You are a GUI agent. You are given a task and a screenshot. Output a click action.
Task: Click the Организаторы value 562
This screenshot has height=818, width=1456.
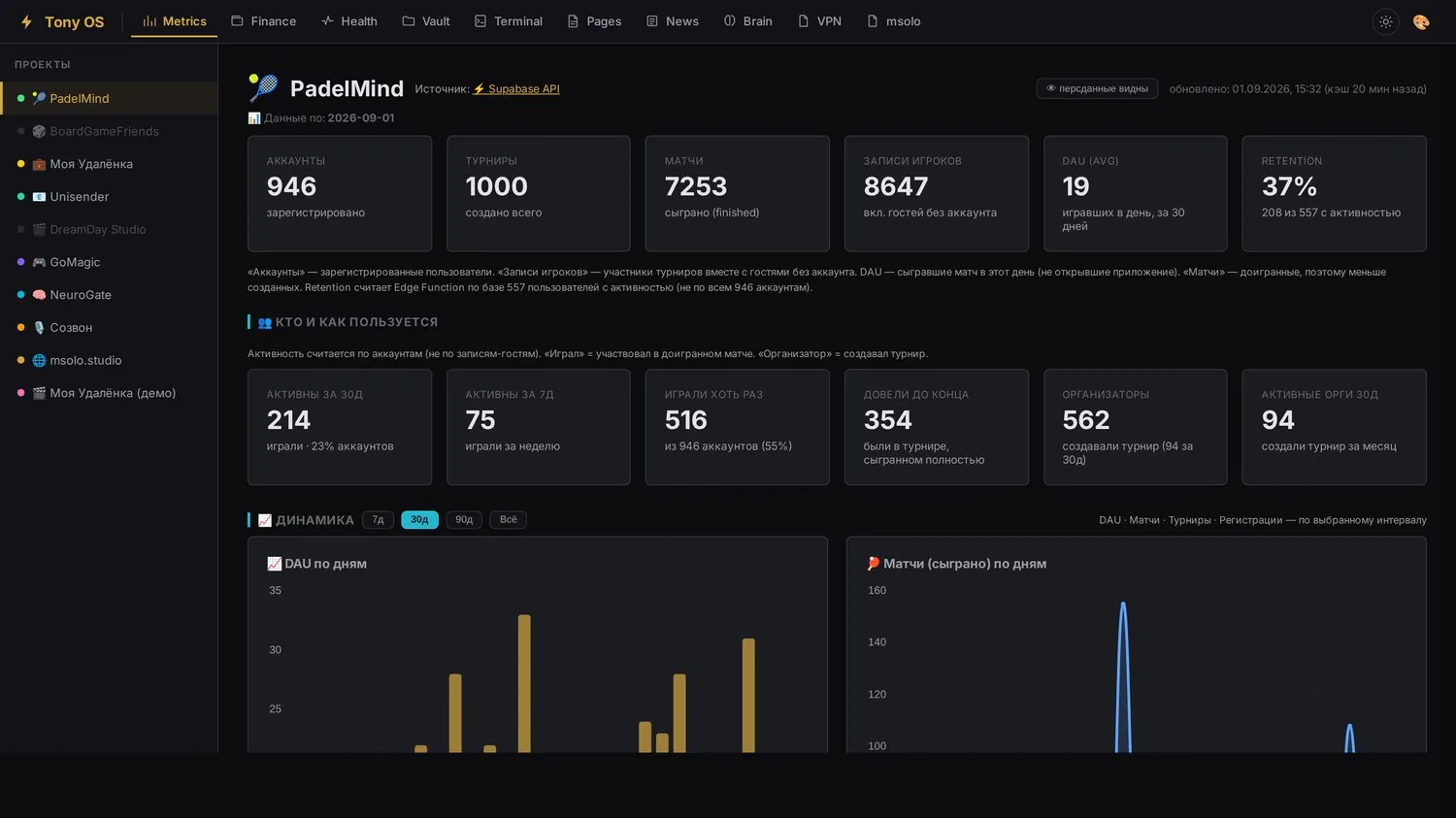tap(1085, 420)
